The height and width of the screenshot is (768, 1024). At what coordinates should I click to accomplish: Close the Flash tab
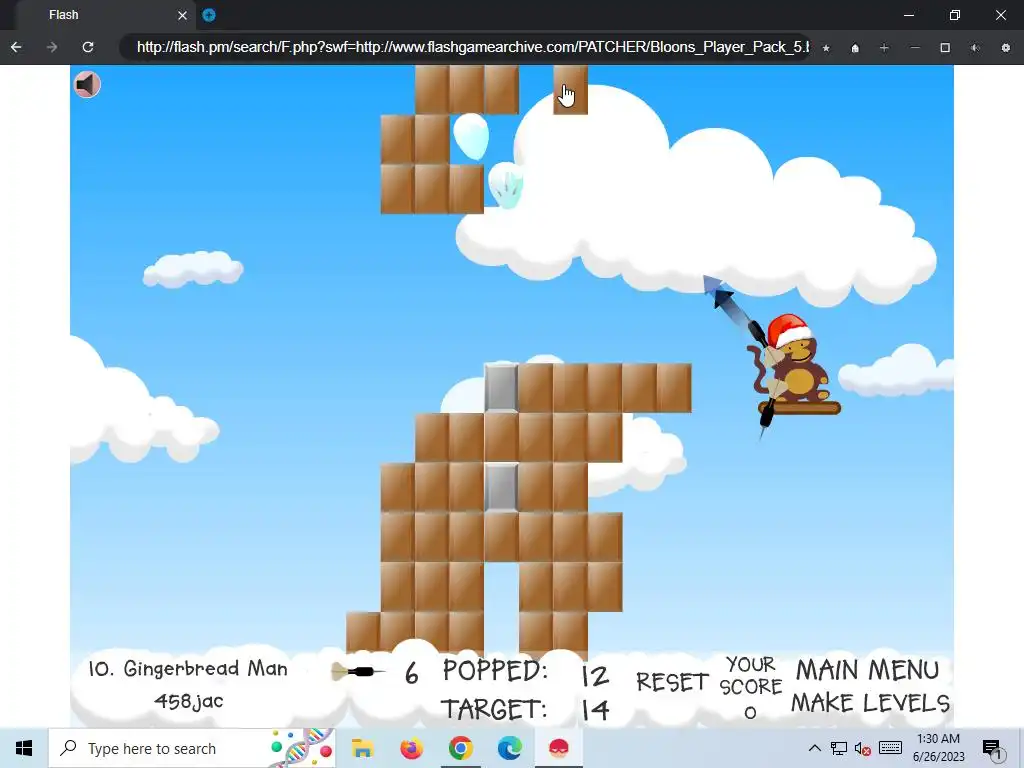[183, 15]
